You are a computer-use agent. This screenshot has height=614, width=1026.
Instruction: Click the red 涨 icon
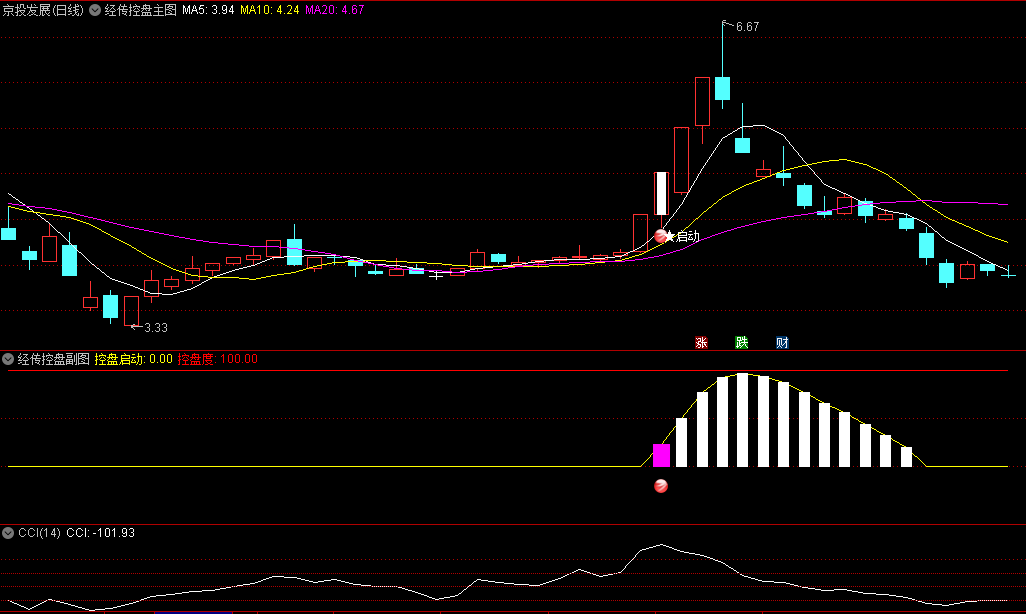[701, 342]
